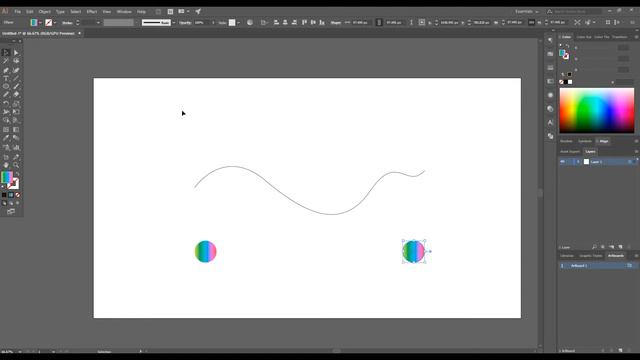Select the Paintbrush tool
The width and height of the screenshot is (640, 360).
point(16,87)
